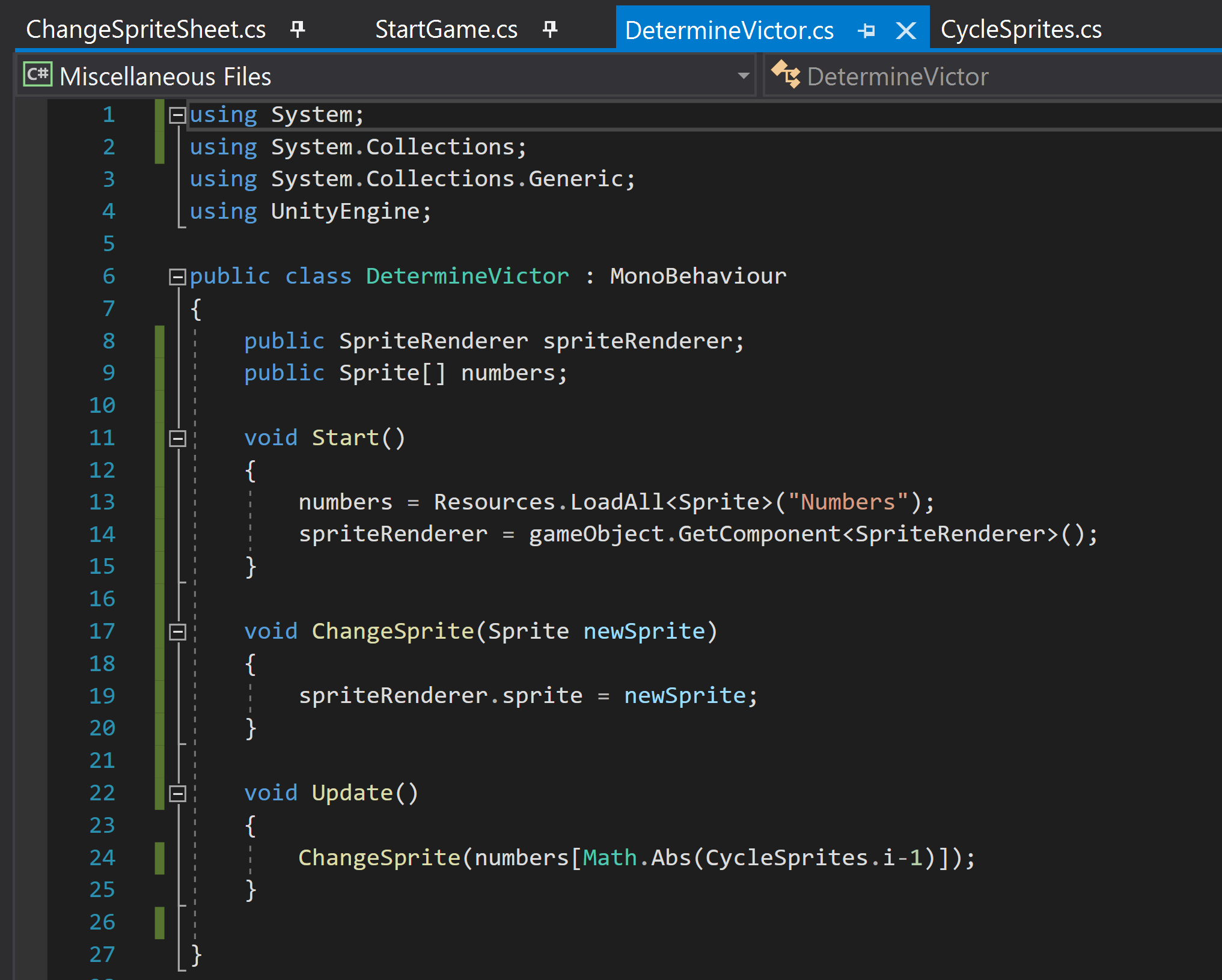The image size is (1222, 980).
Task: Open the CycleSprites.cs tab
Action: [1021, 29]
